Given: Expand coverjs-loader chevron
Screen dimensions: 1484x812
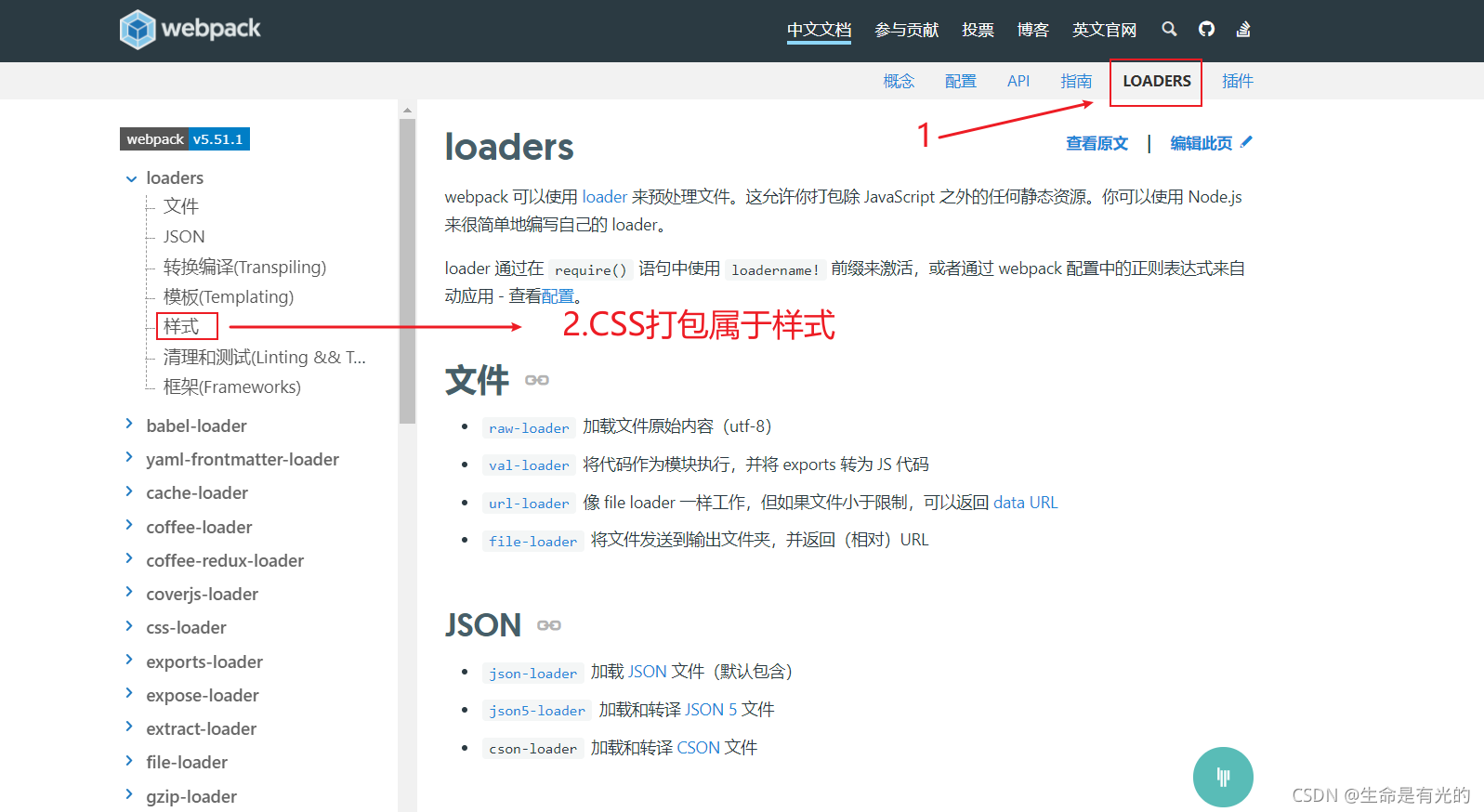Looking at the screenshot, I should coord(129,593).
